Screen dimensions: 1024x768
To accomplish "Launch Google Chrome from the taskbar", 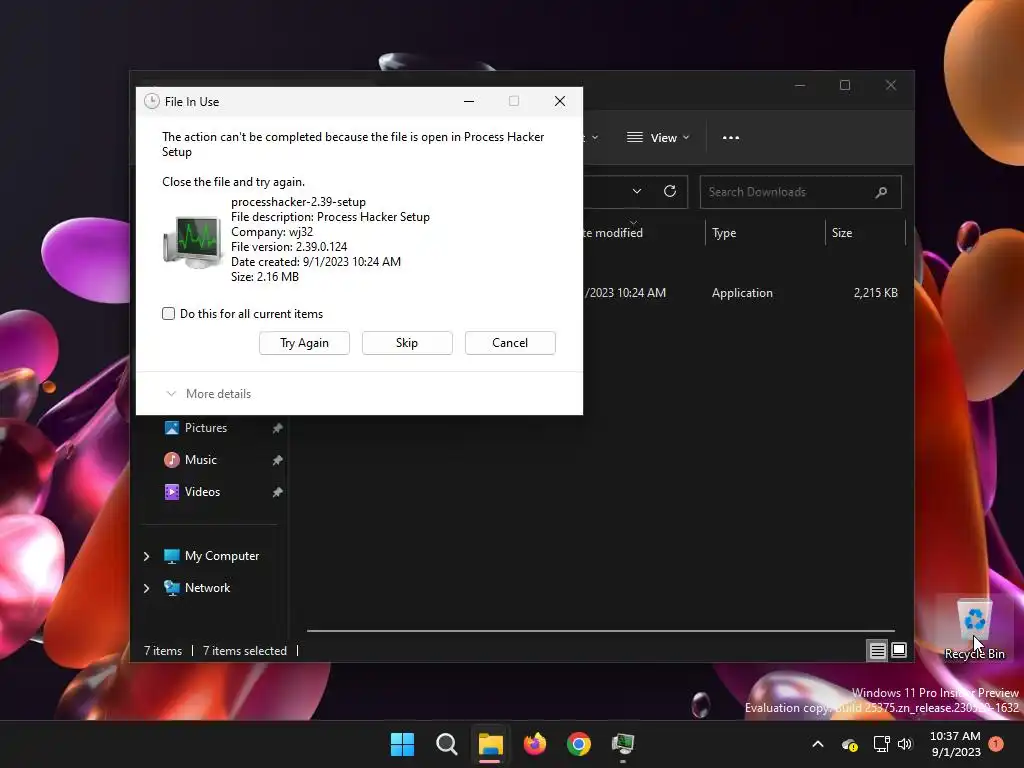I will pyautogui.click(x=579, y=744).
